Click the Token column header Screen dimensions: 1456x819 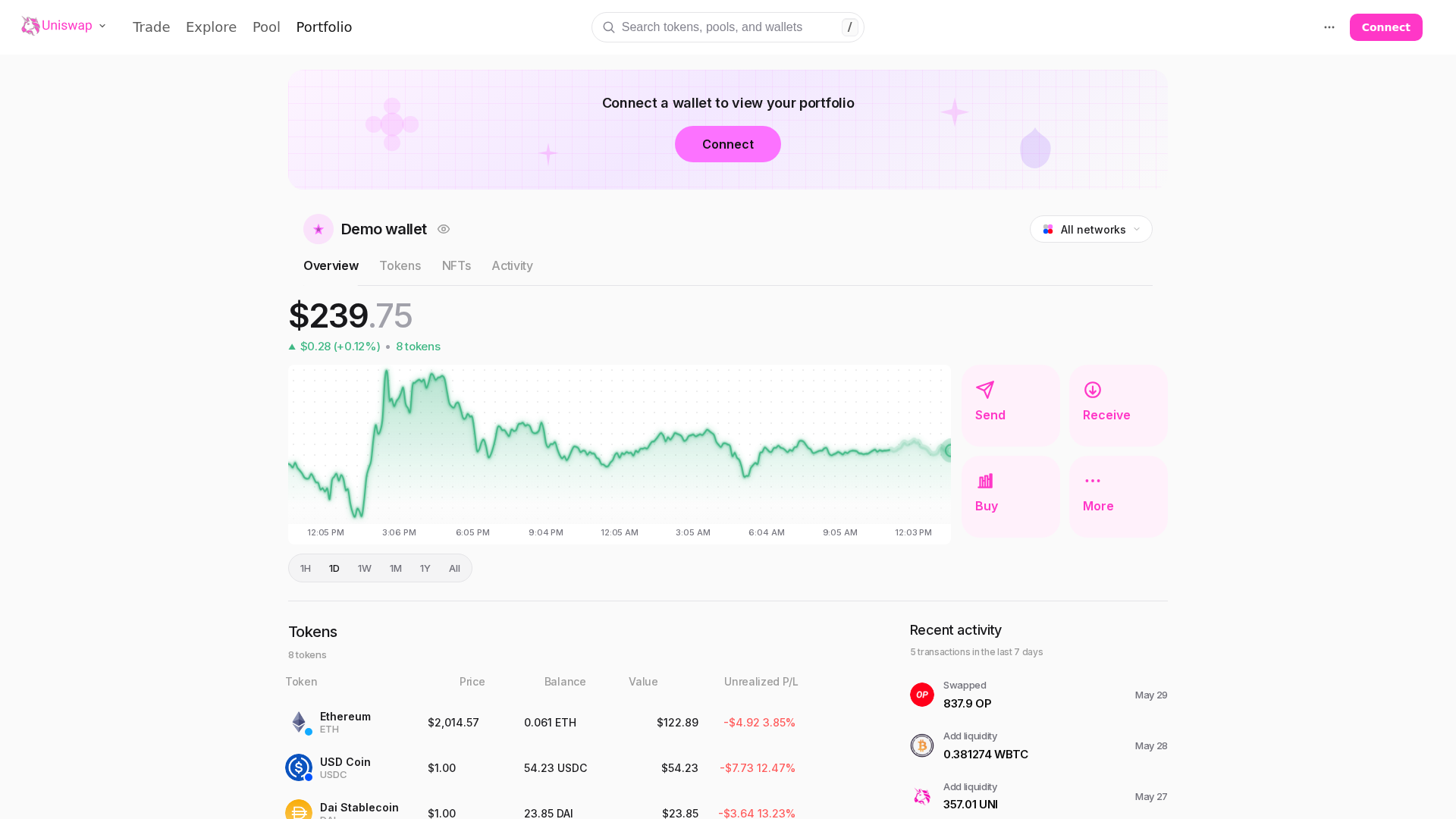[x=301, y=682]
